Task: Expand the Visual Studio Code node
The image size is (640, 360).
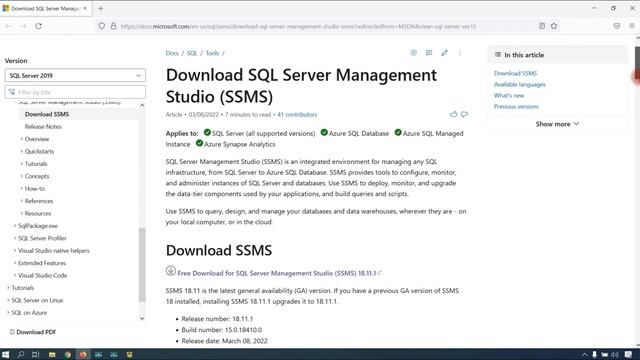Action: 15,276
